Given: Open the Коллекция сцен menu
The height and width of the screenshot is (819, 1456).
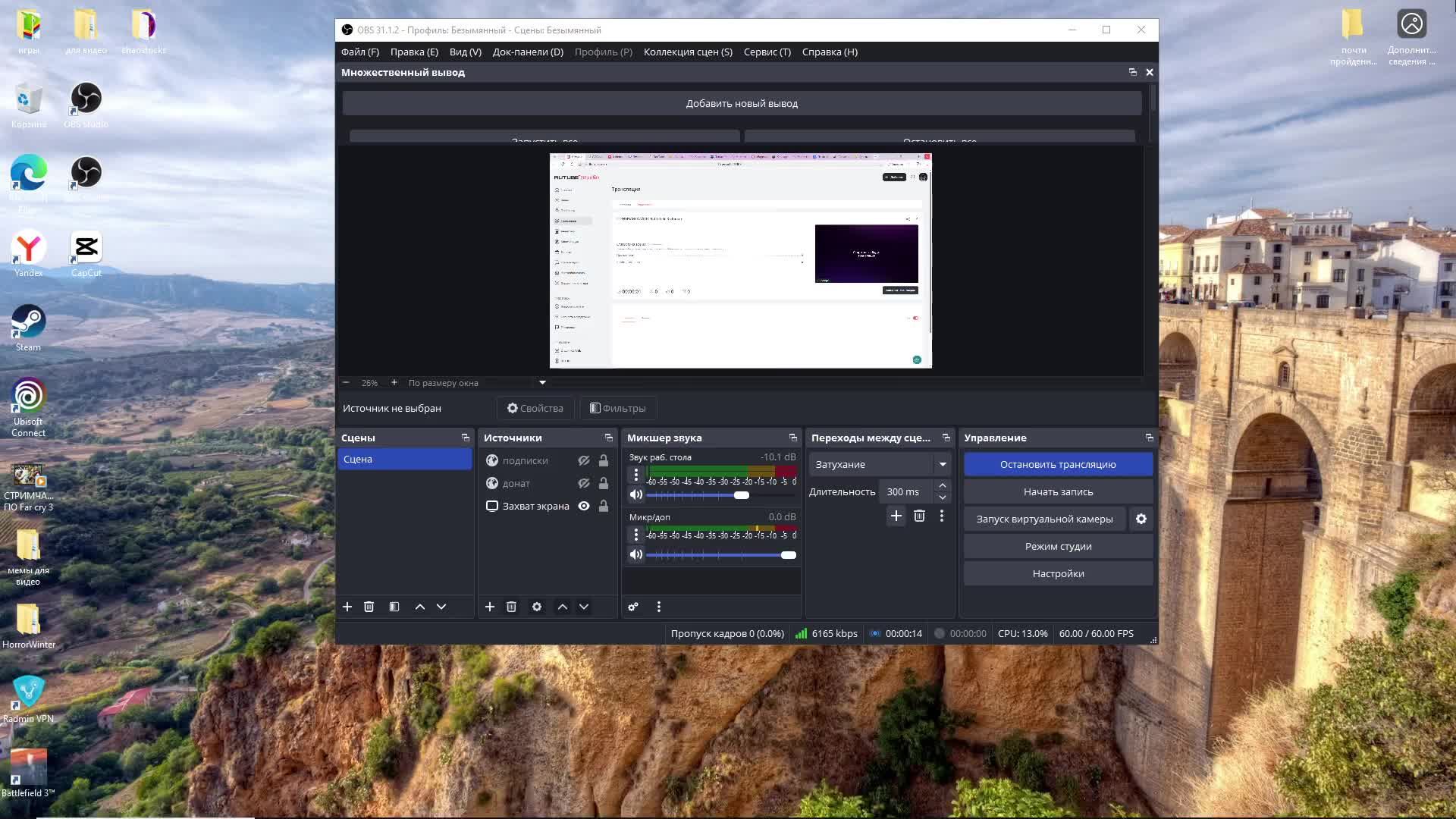Looking at the screenshot, I should tap(688, 52).
